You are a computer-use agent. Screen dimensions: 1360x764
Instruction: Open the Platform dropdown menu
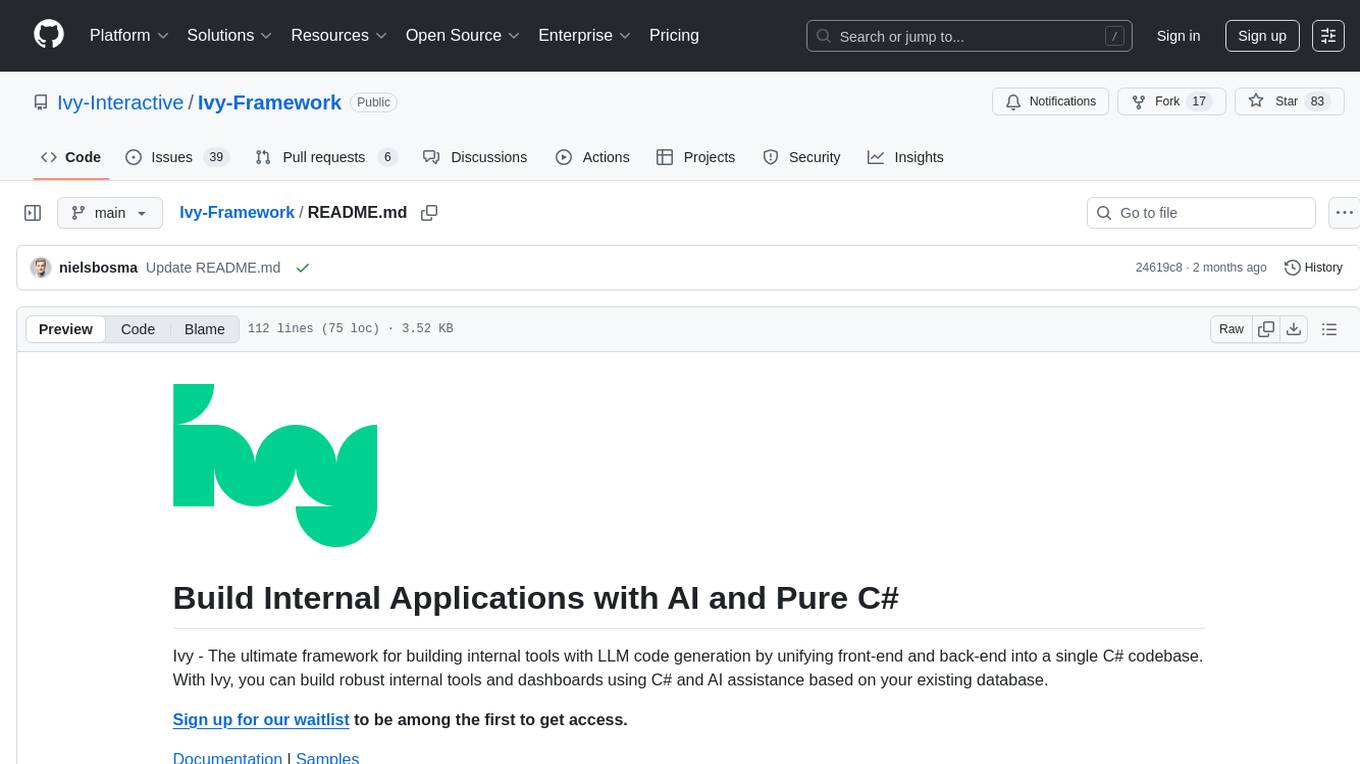[x=129, y=35]
